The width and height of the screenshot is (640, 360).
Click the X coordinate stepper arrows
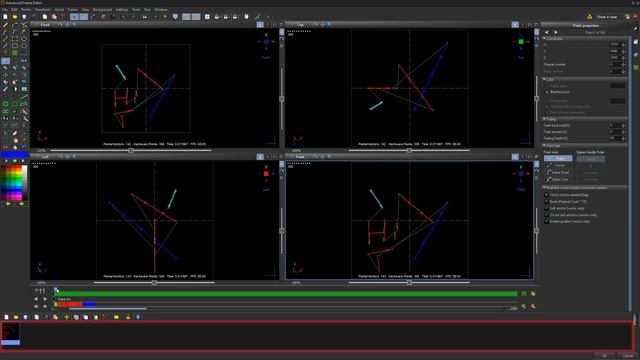click(623, 44)
